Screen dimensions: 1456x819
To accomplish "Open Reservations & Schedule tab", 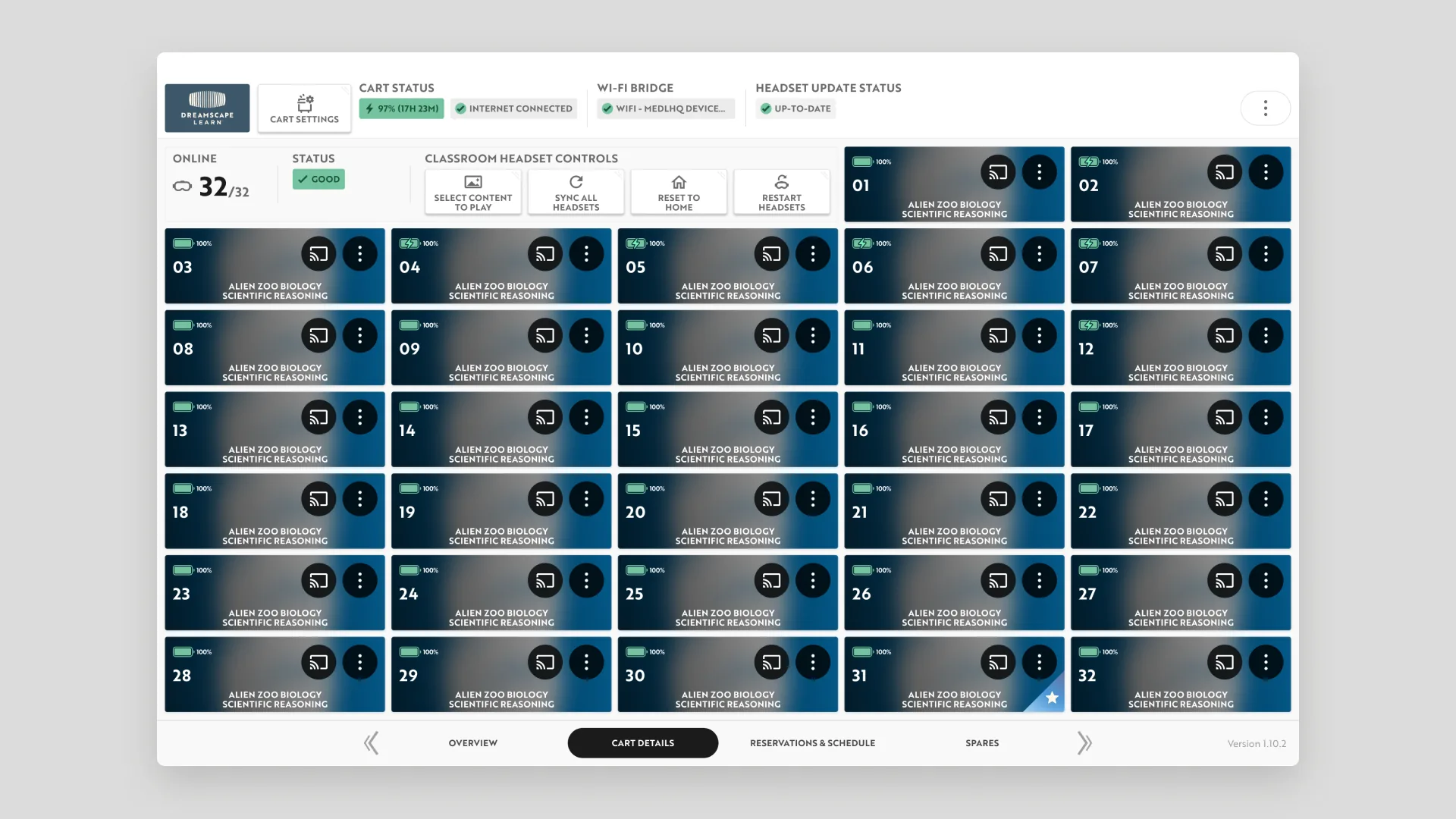I will point(812,743).
